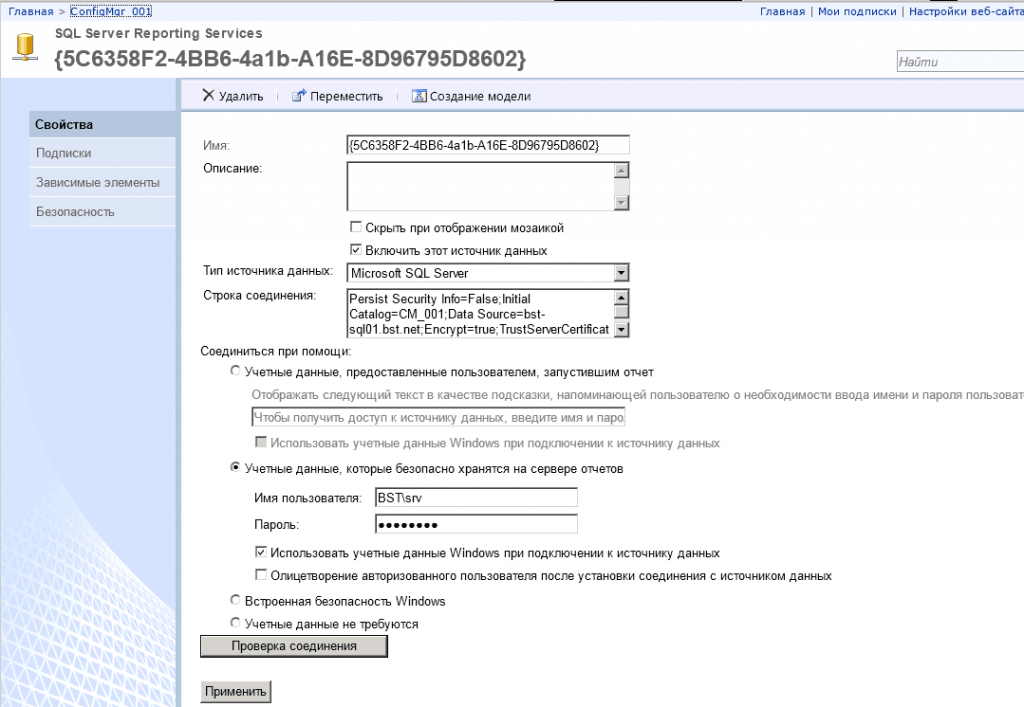Open the ConfigMgr_001 breadcrumb link
This screenshot has height=707, width=1024.
(x=110, y=10)
